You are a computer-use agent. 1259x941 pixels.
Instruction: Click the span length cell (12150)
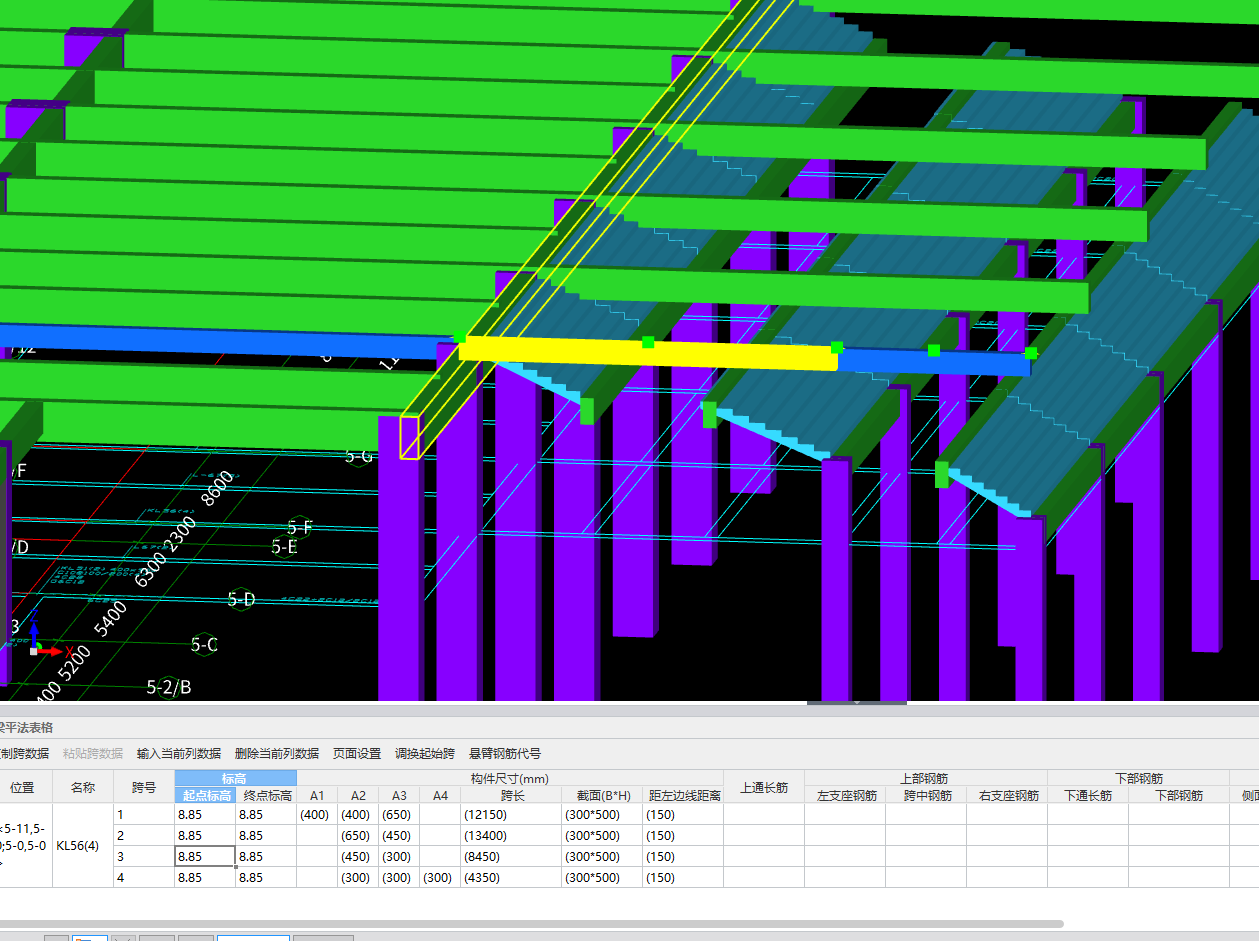[x=511, y=814]
